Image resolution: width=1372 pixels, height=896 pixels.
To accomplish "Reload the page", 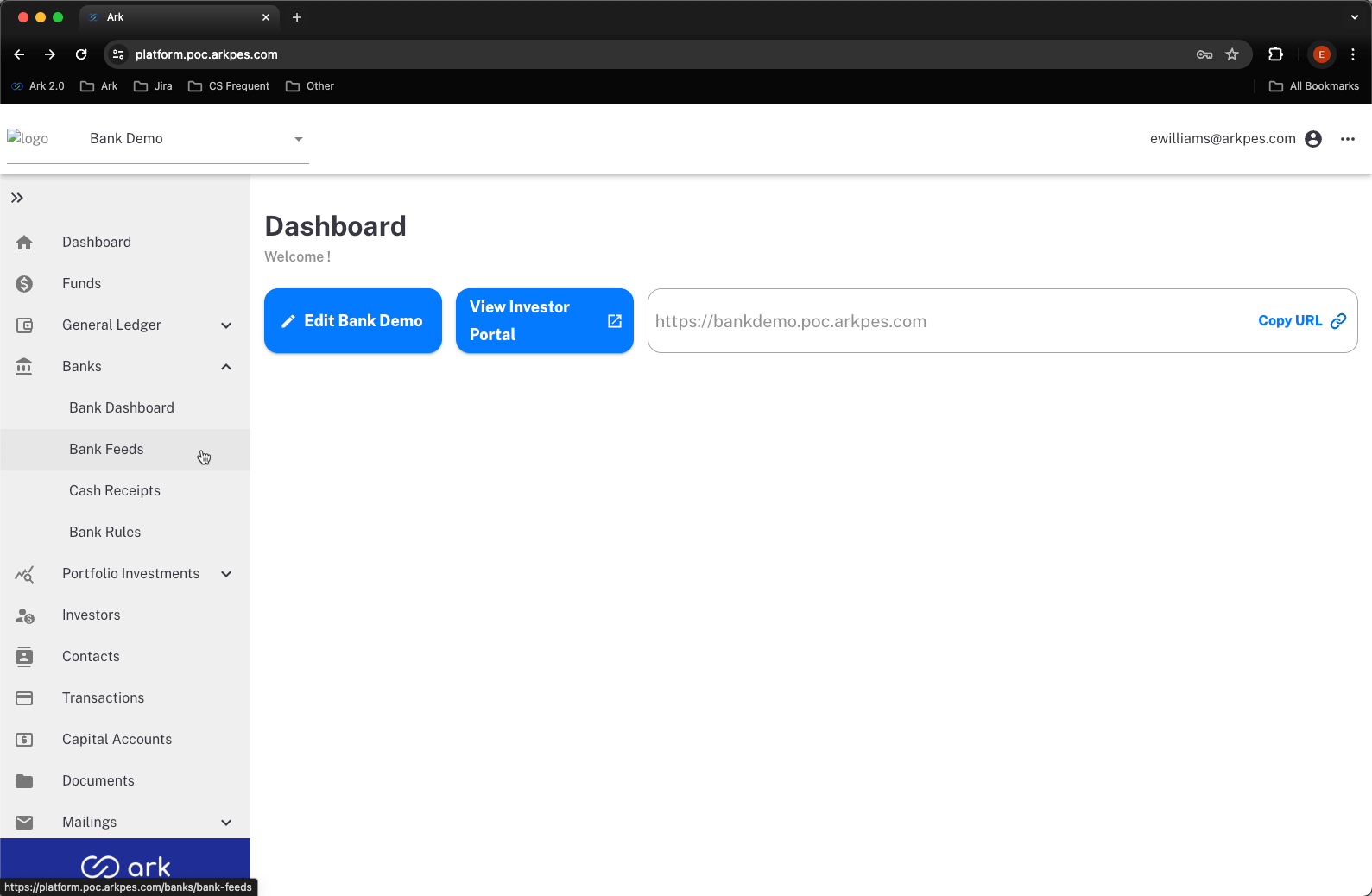I will point(81,54).
